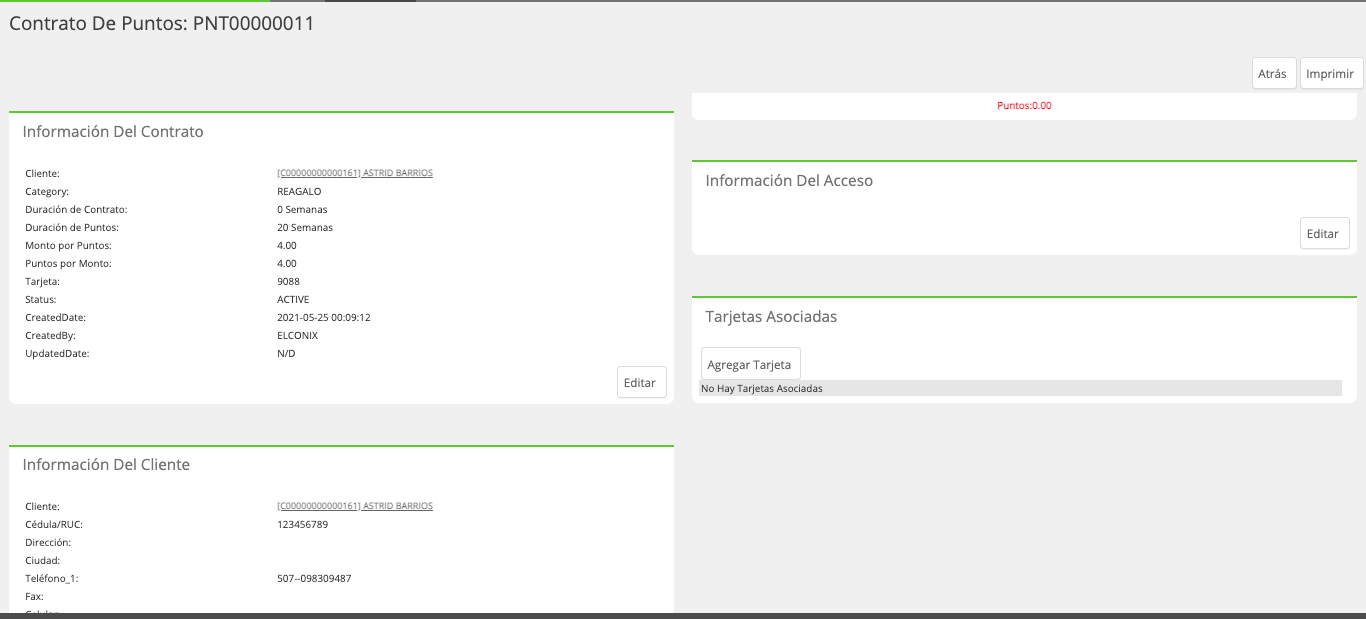The height and width of the screenshot is (619, 1366).
Task: Click Editar in Información Del Contrato panel
Action: pos(640,382)
